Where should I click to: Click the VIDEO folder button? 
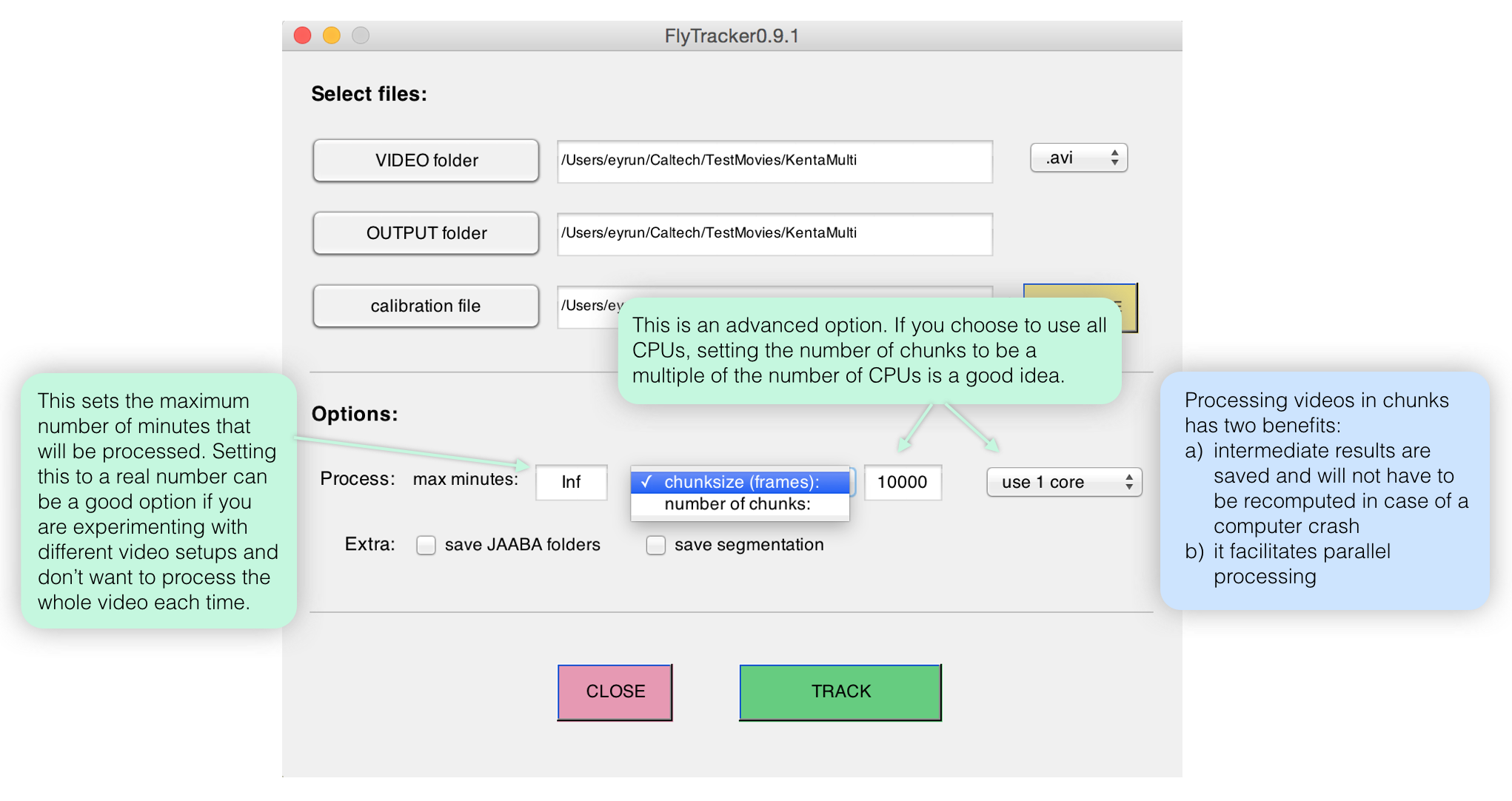click(426, 161)
